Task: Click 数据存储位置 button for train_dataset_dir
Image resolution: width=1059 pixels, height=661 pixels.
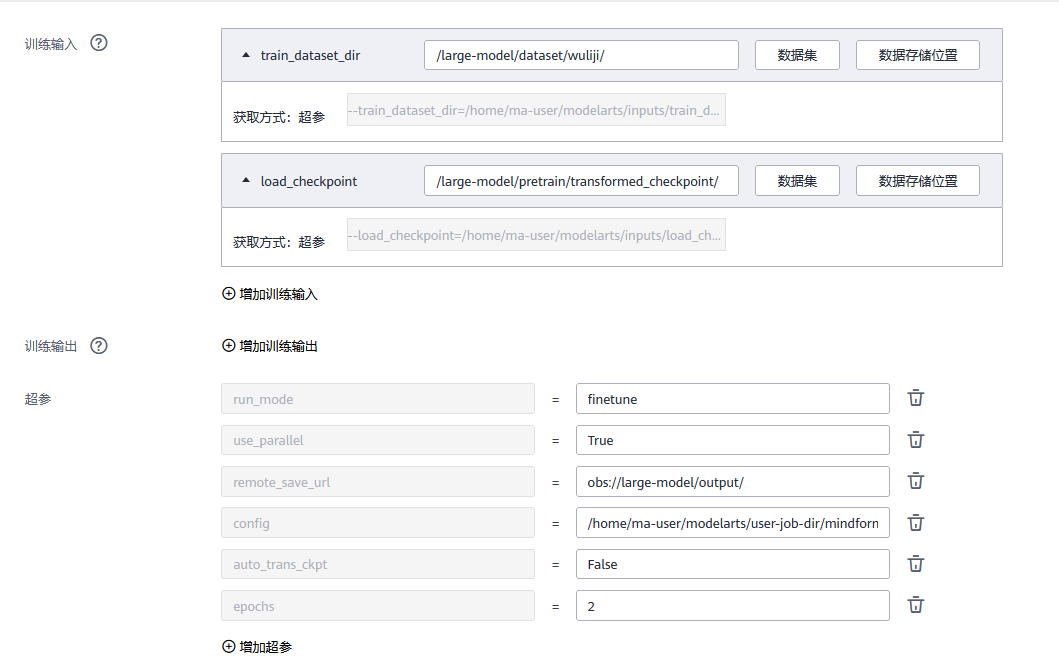Action: 917,55
